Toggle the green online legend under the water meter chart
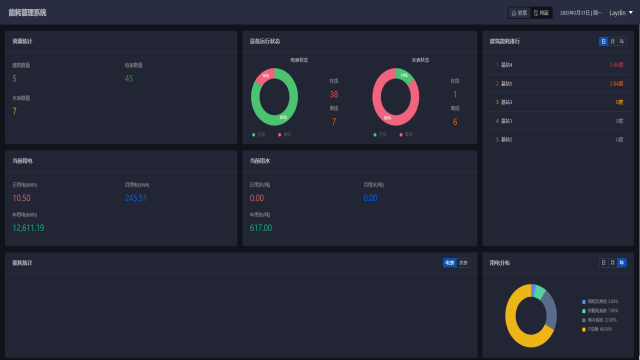640x360 pixels. 380,135
